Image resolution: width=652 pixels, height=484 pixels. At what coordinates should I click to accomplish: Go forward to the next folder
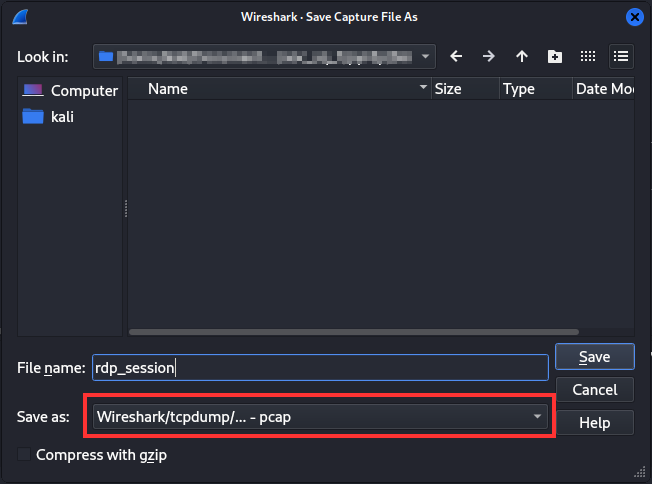(489, 56)
